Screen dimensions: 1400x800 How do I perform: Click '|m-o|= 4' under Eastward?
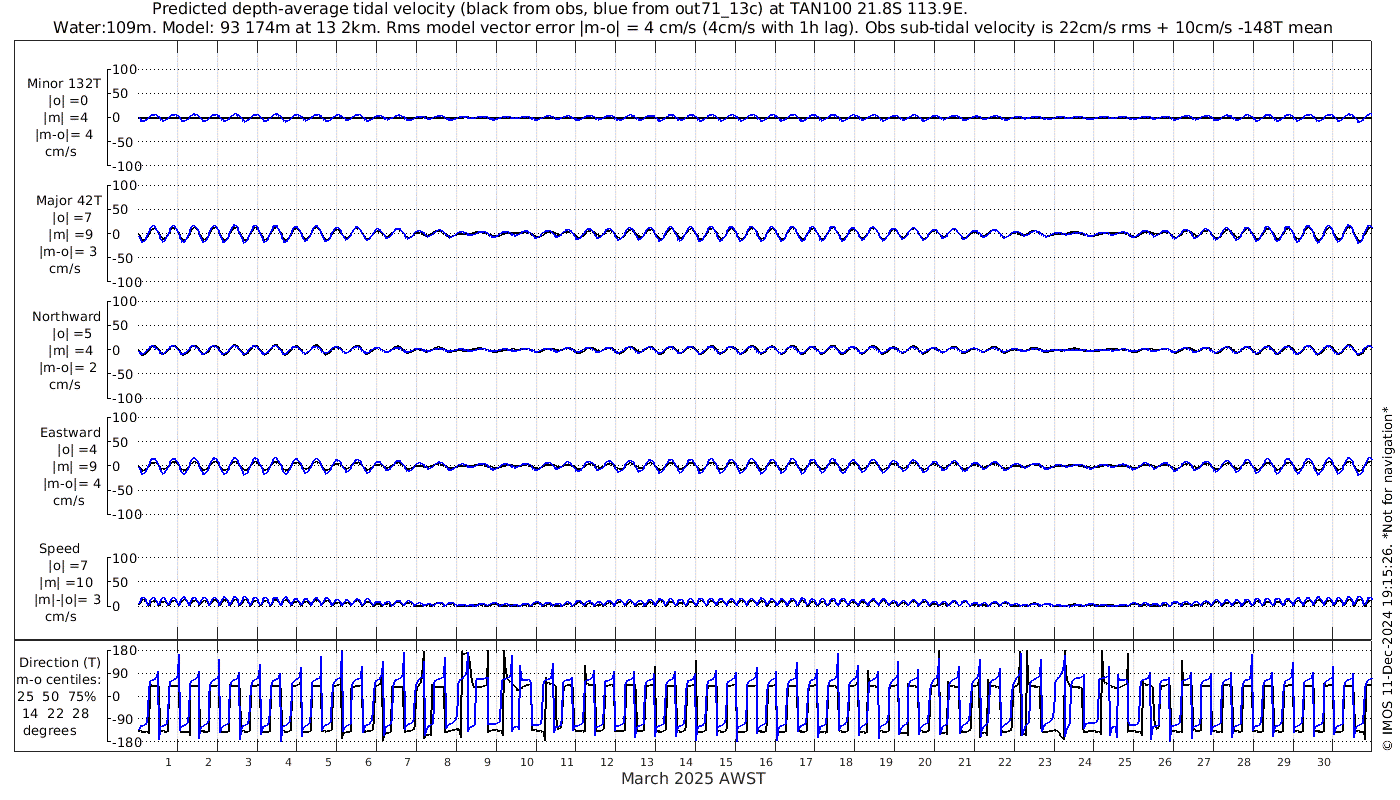pyautogui.click(x=72, y=484)
